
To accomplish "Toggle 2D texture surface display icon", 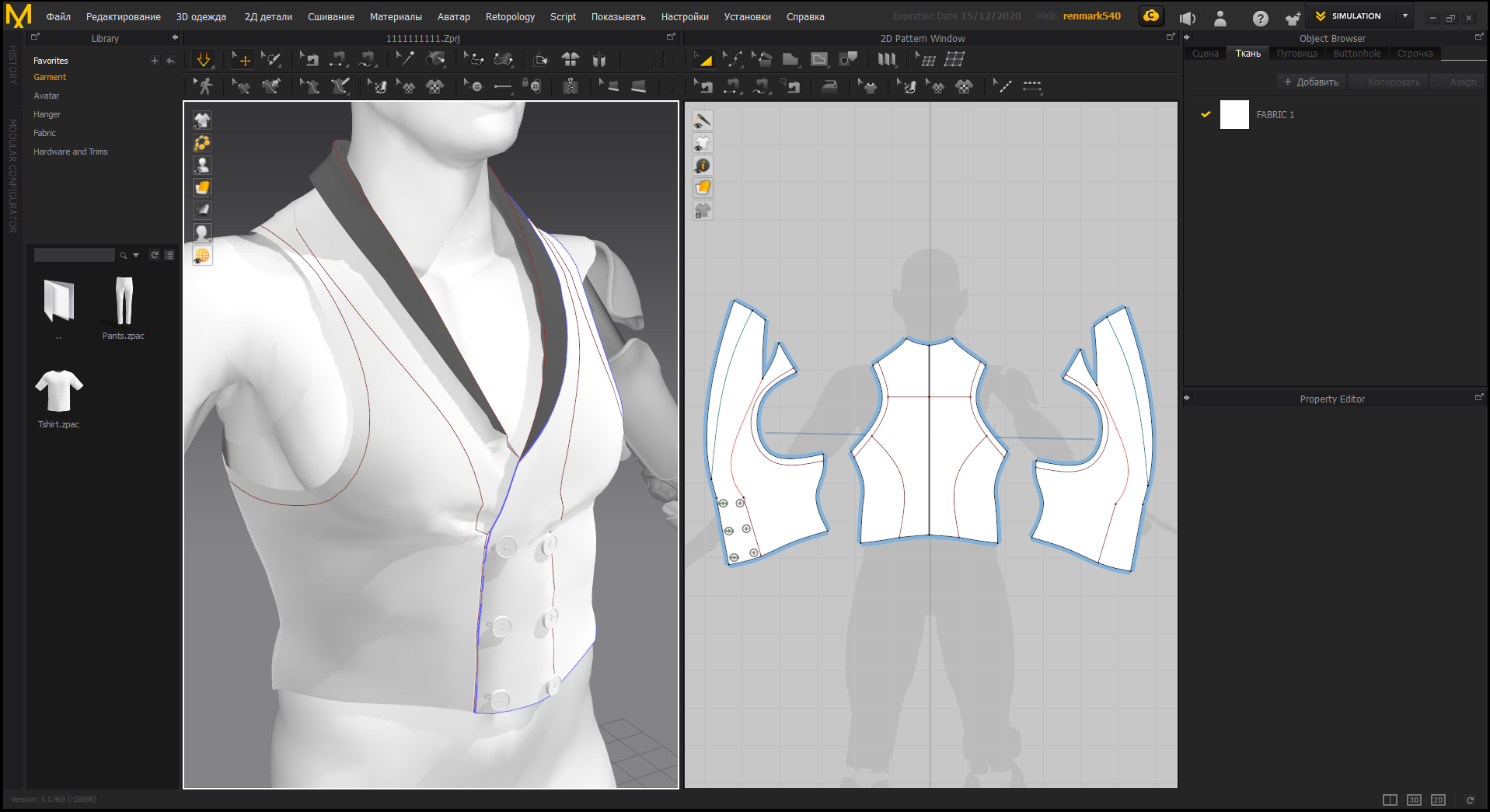I will click(x=703, y=188).
